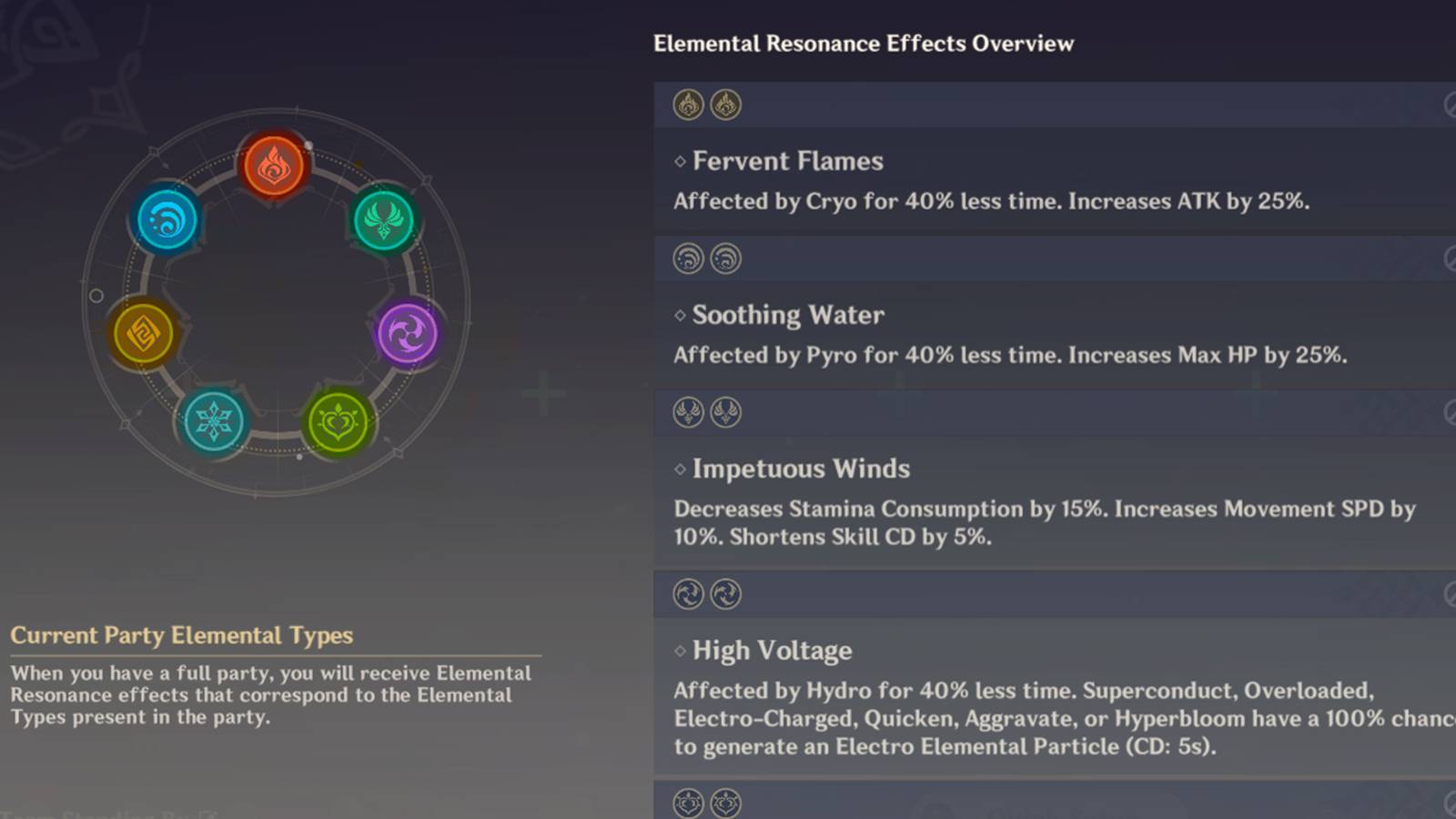Click the Hydro icon on the elemental wheel
The image size is (1456, 819).
[x=169, y=221]
